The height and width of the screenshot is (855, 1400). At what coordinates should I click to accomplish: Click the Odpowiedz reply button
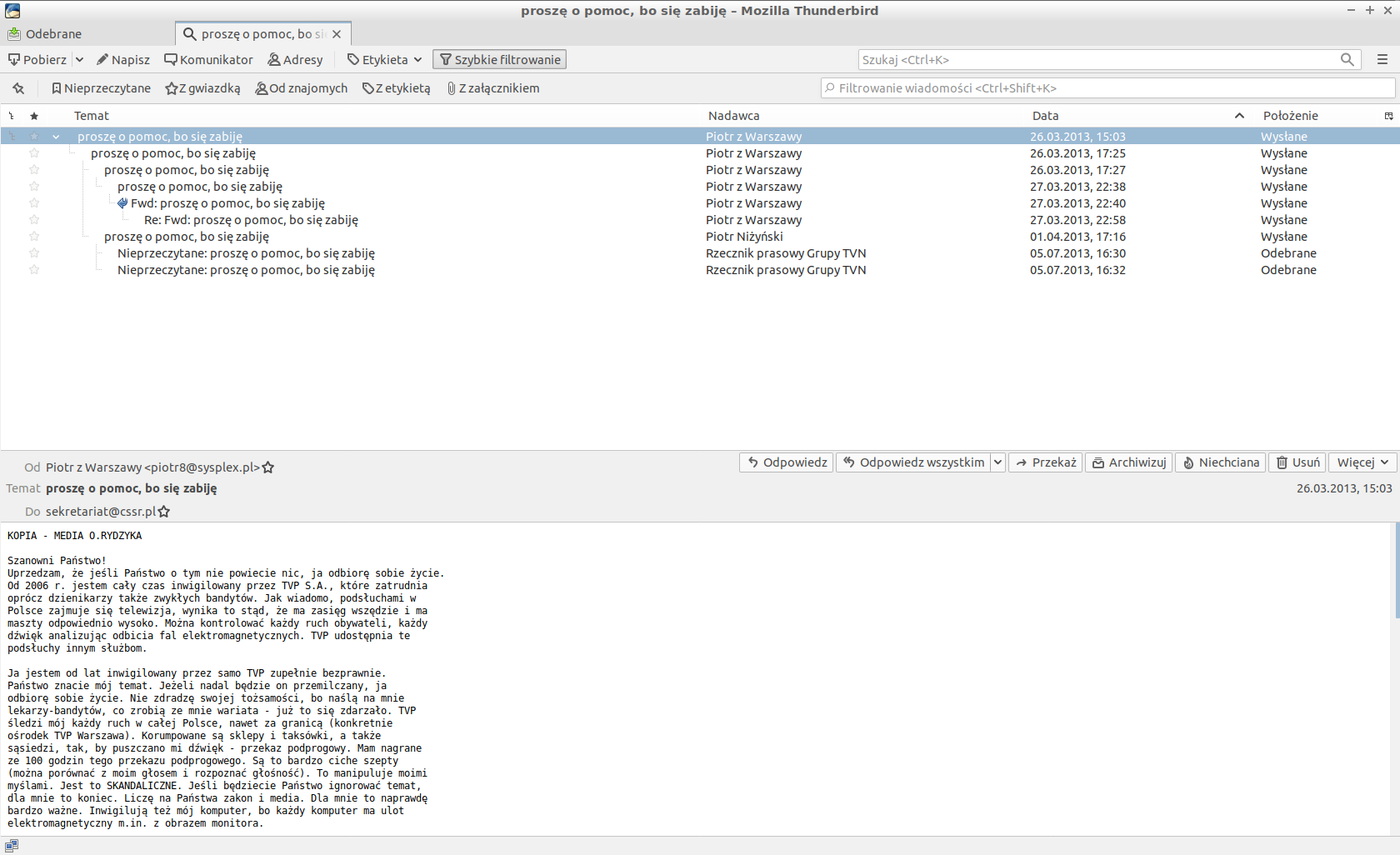[x=787, y=462]
